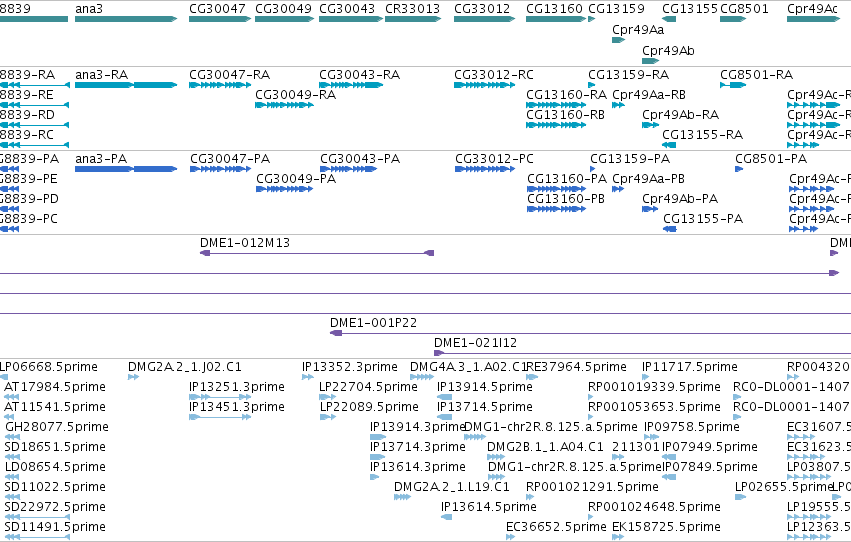Select the LP22704.5prime EST label

(x=368, y=387)
